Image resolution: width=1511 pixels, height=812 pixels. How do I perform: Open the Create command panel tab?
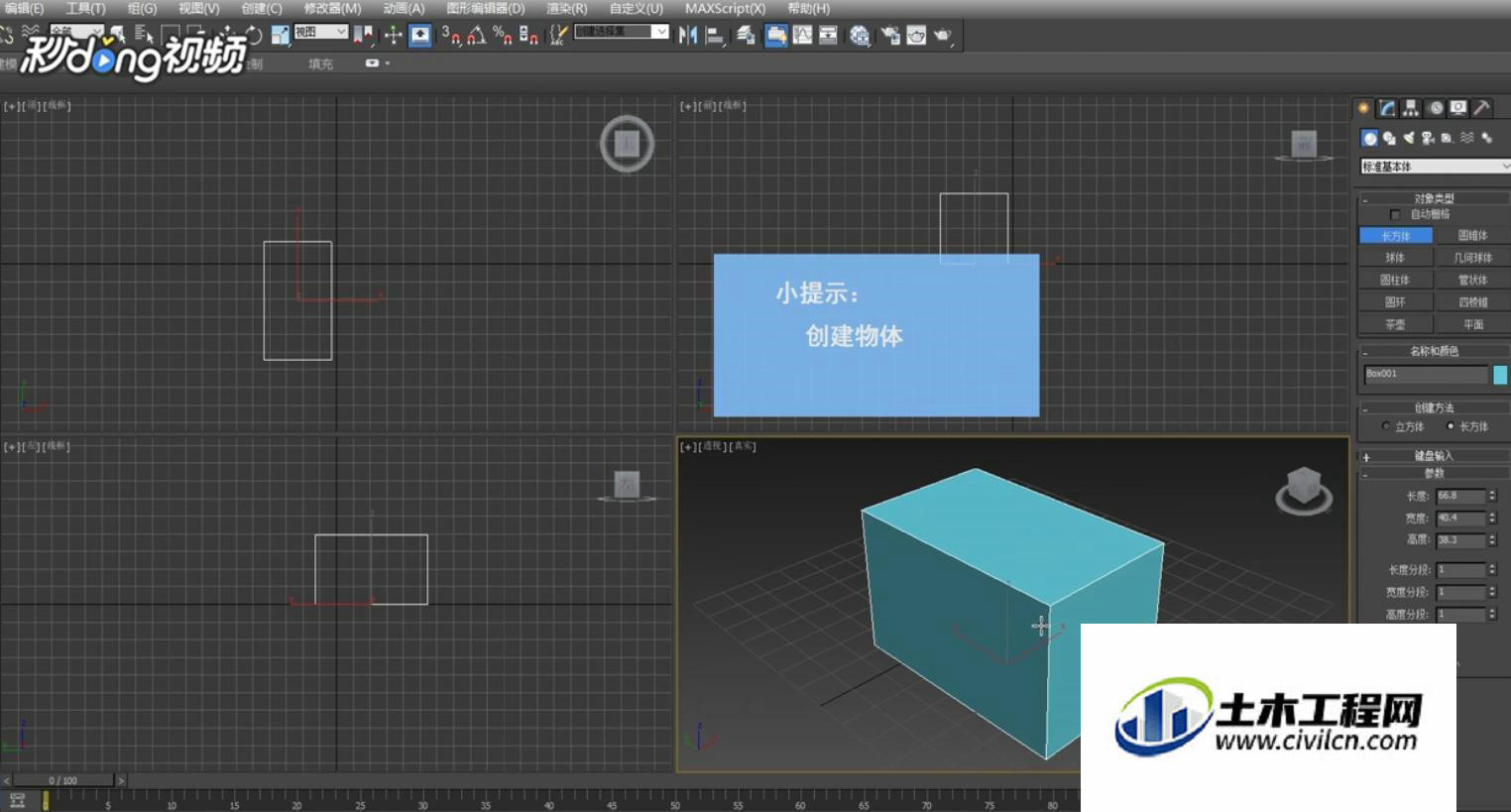1363,108
